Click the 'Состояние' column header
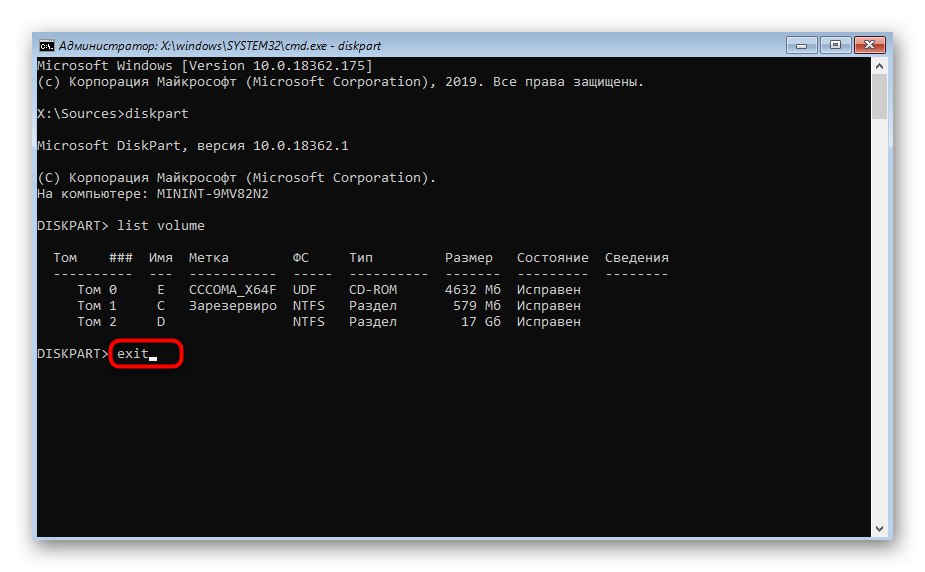Screen dimensions: 925x572 click(552, 258)
